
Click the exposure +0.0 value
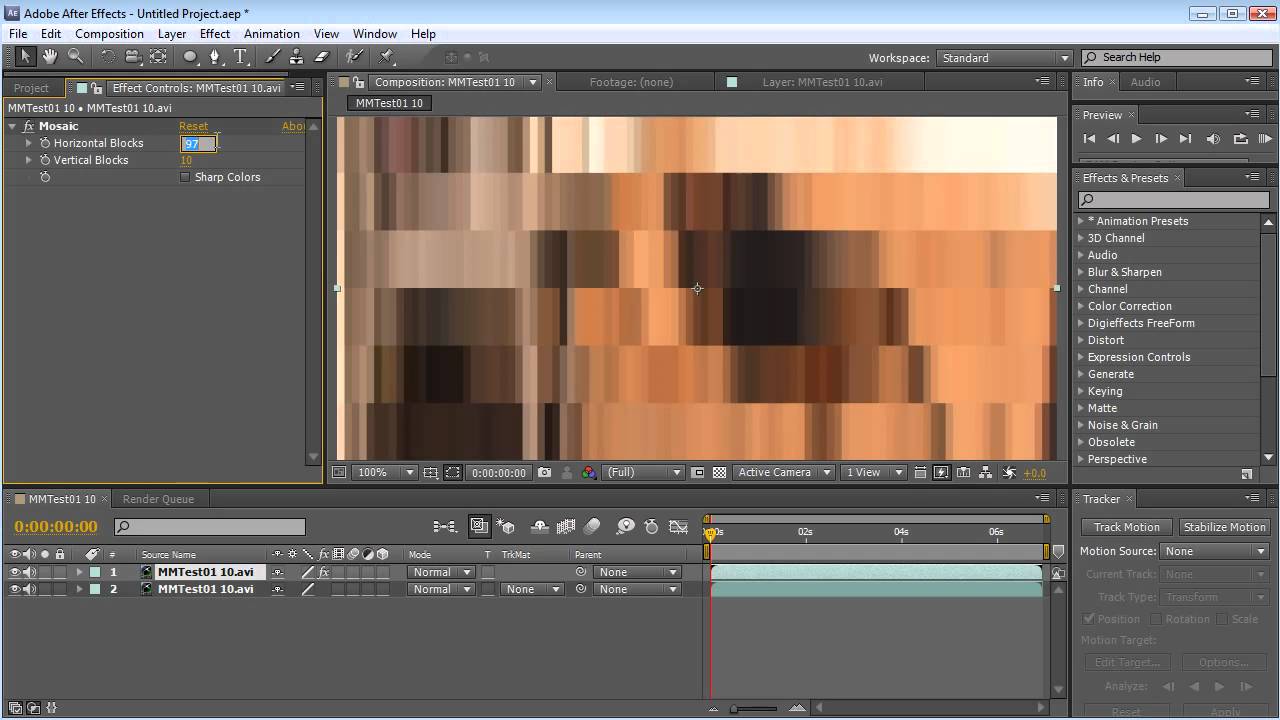(1034, 473)
